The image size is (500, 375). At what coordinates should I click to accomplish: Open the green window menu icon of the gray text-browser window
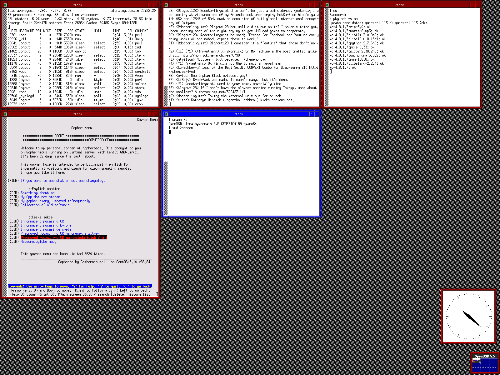5,114
